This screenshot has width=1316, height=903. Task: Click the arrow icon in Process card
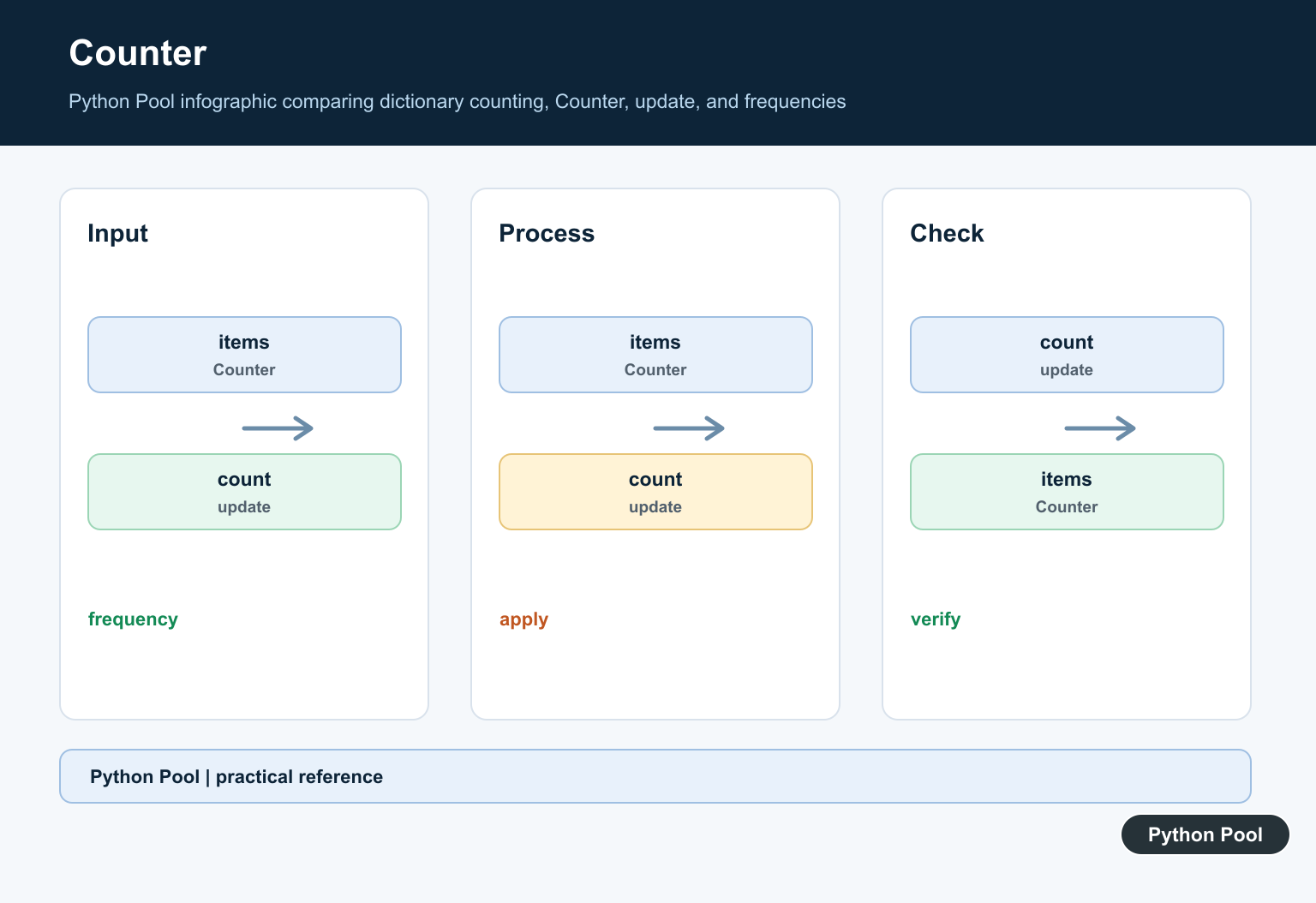tap(689, 428)
